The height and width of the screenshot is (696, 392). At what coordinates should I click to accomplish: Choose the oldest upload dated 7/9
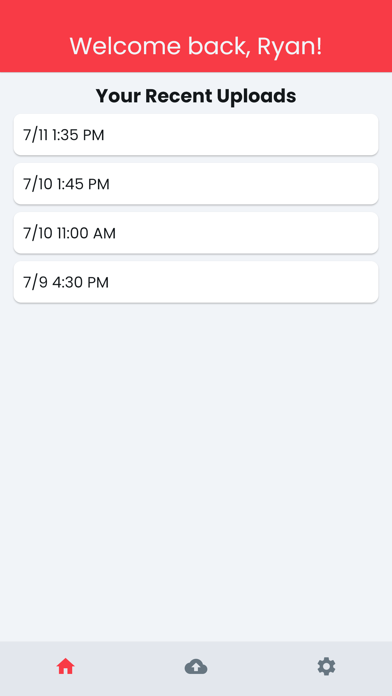coord(196,282)
